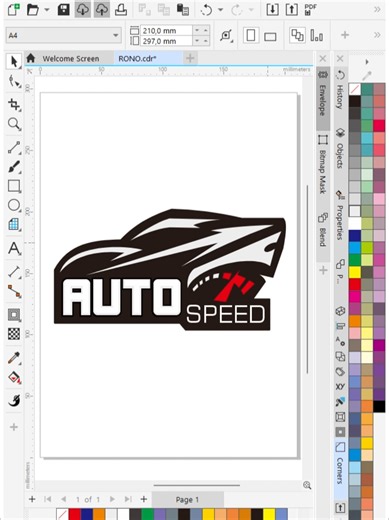Open the Objects docker tab
Viewport: 389px width, 520px height.
tap(340, 149)
